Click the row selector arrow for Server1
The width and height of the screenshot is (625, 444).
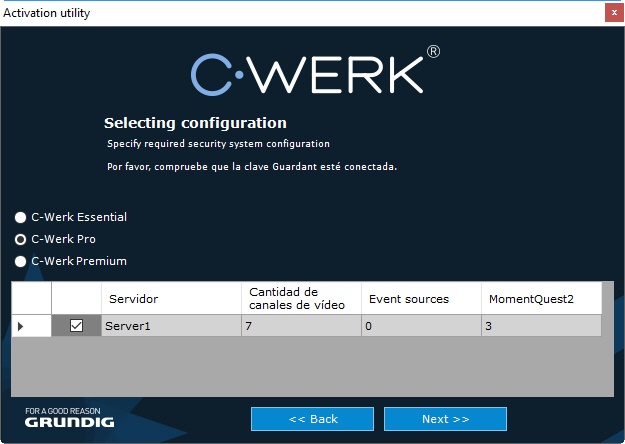[x=22, y=326]
